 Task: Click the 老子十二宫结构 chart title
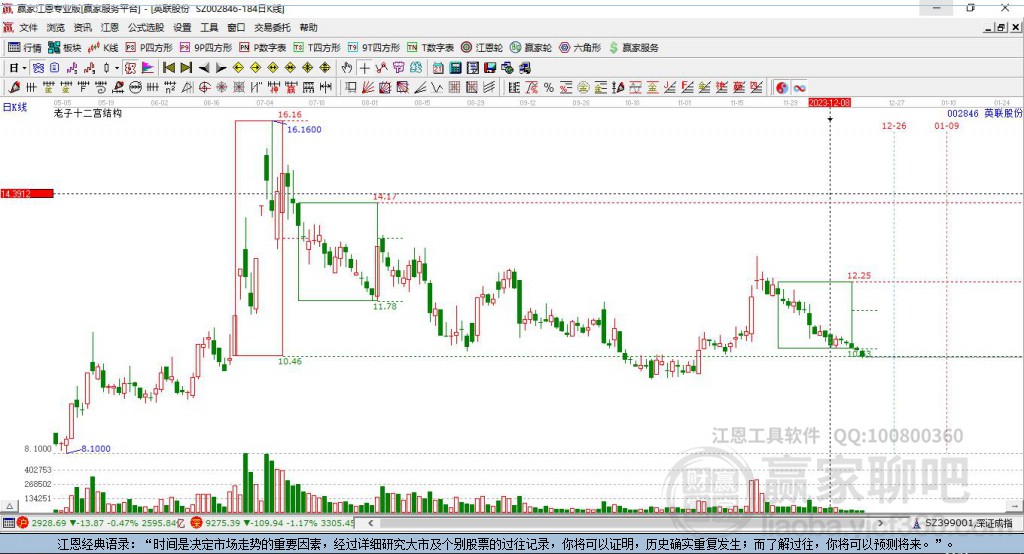point(88,113)
